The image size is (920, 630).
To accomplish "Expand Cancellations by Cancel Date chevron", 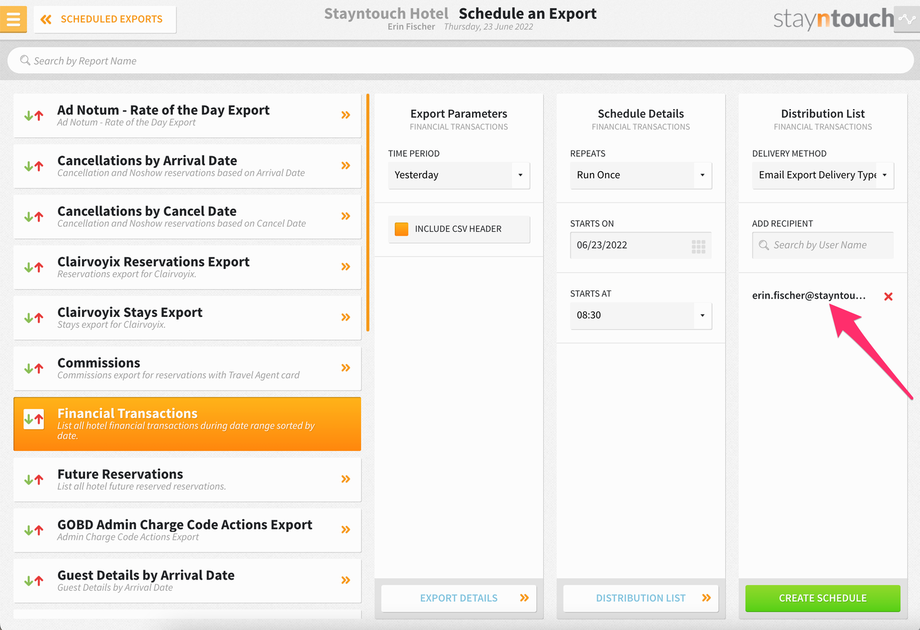I will tap(346, 216).
